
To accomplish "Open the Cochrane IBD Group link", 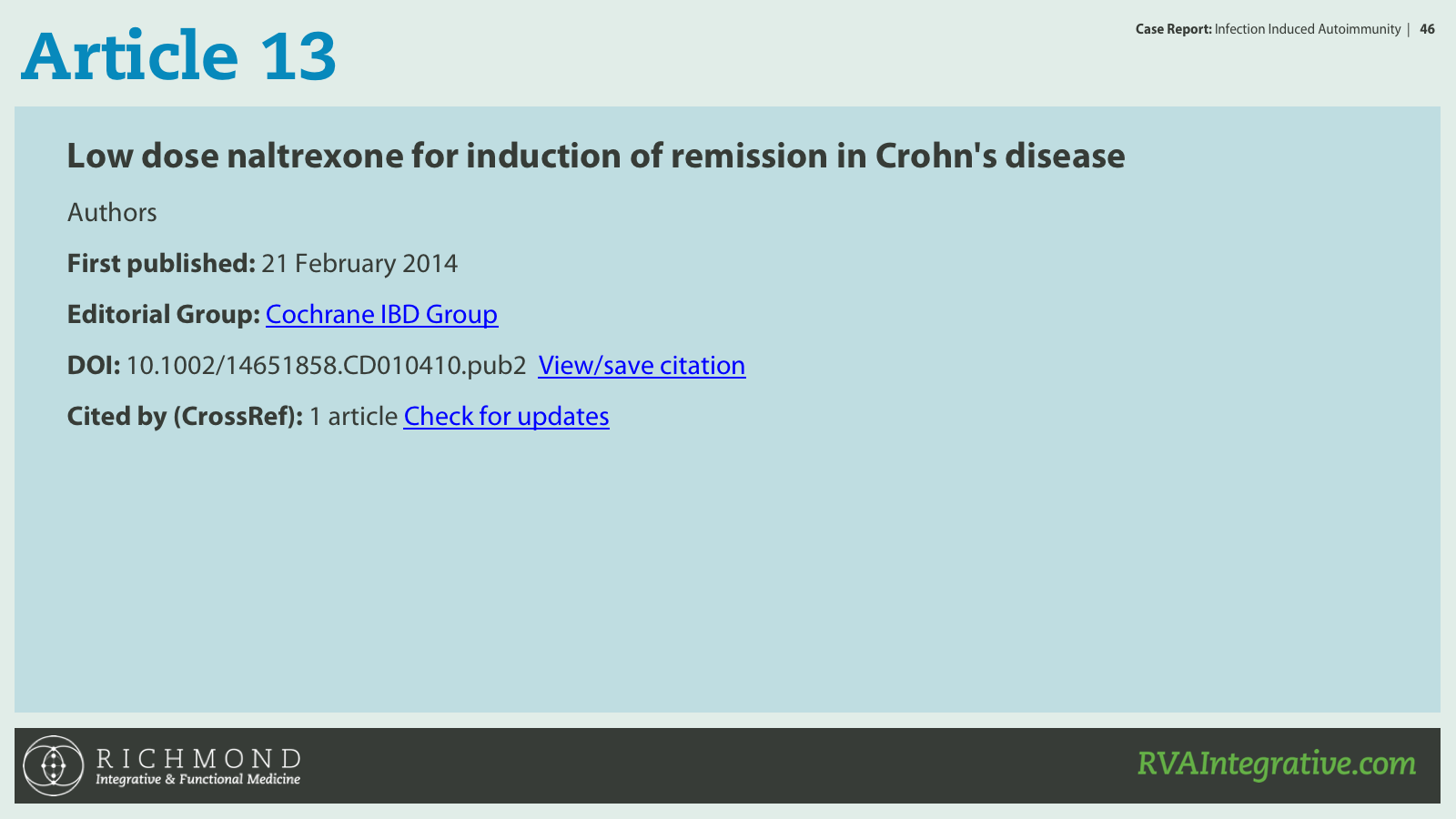I will click(381, 314).
